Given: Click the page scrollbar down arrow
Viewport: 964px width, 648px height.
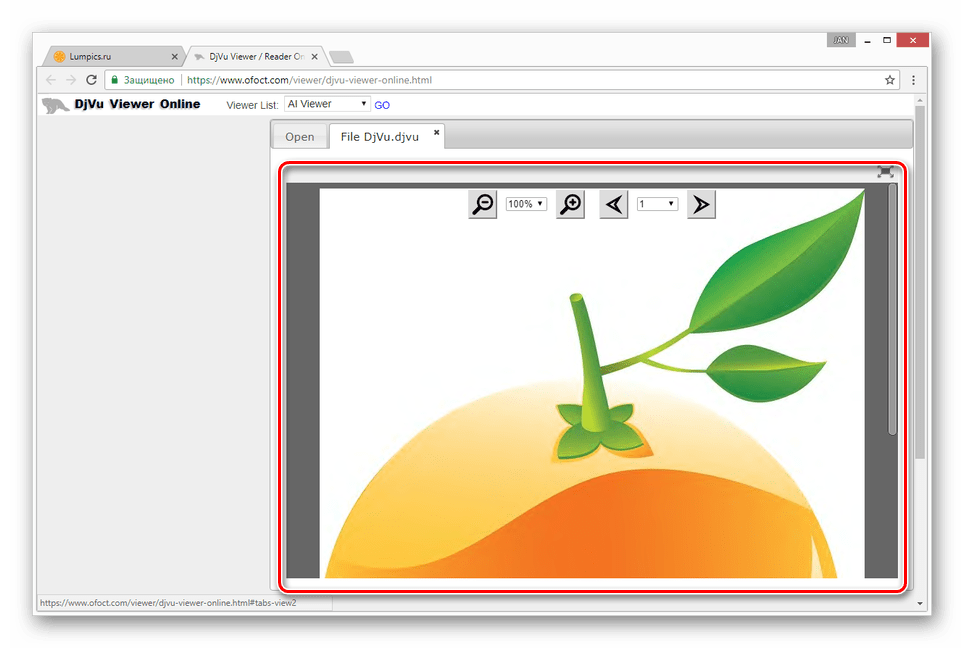Looking at the screenshot, I should click(x=920, y=603).
